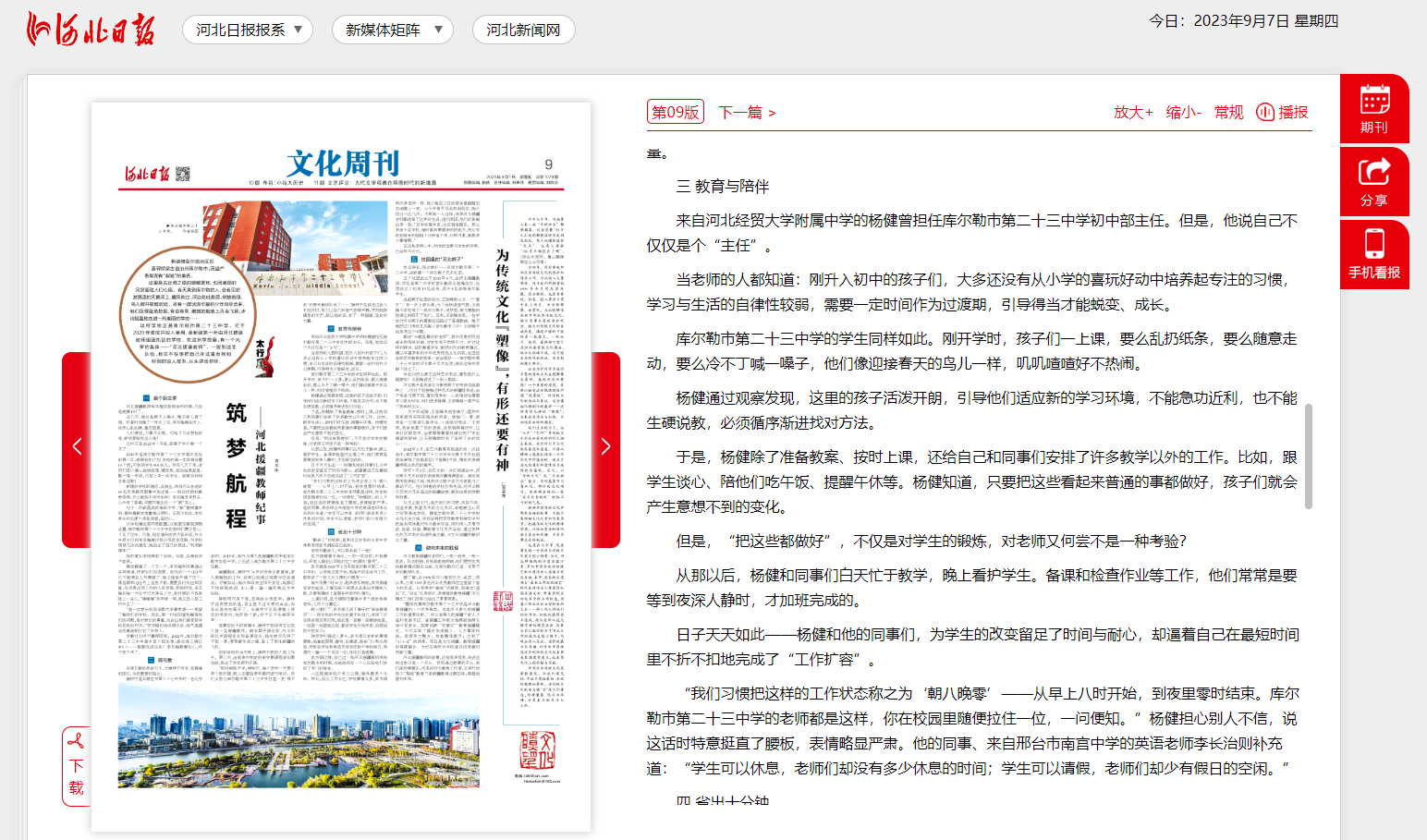Image resolution: width=1427 pixels, height=840 pixels.
Task: Click the city skyline photo on the page
Action: click(299, 737)
